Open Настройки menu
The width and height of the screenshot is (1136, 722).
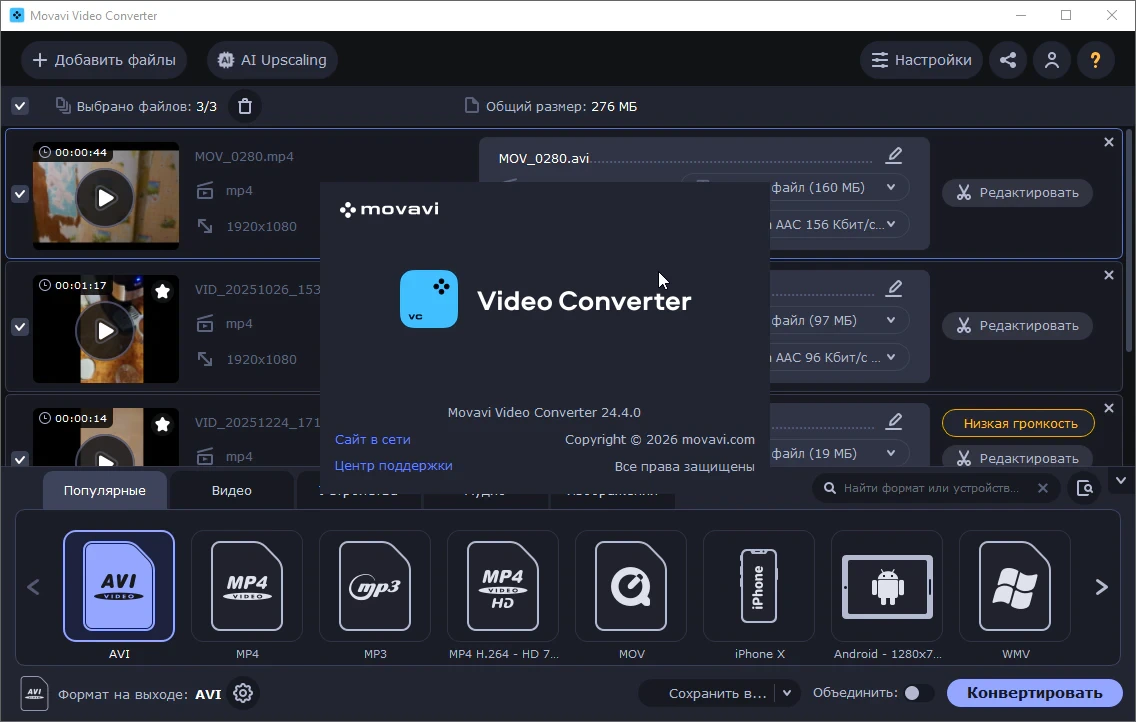tap(921, 60)
